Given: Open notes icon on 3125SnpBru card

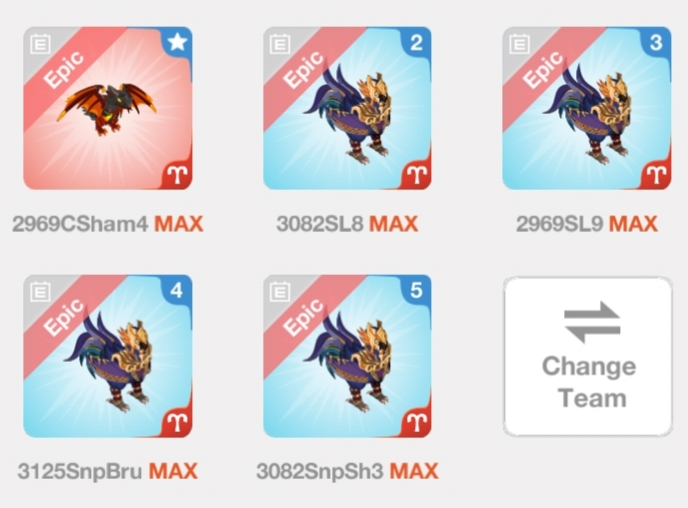Looking at the screenshot, I should [40, 292].
